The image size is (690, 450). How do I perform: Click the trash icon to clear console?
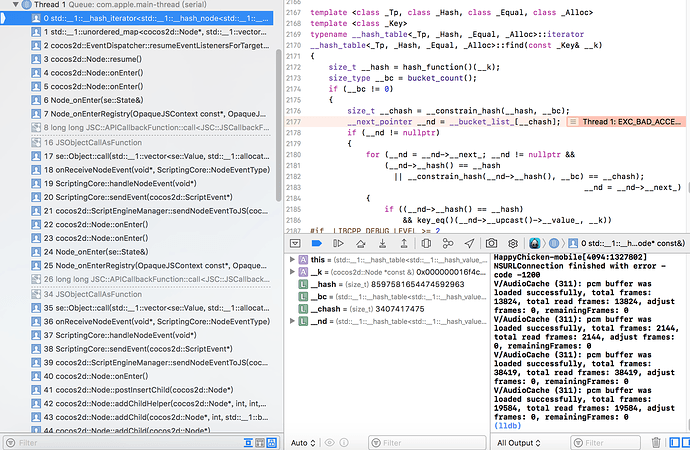[x=656, y=443]
